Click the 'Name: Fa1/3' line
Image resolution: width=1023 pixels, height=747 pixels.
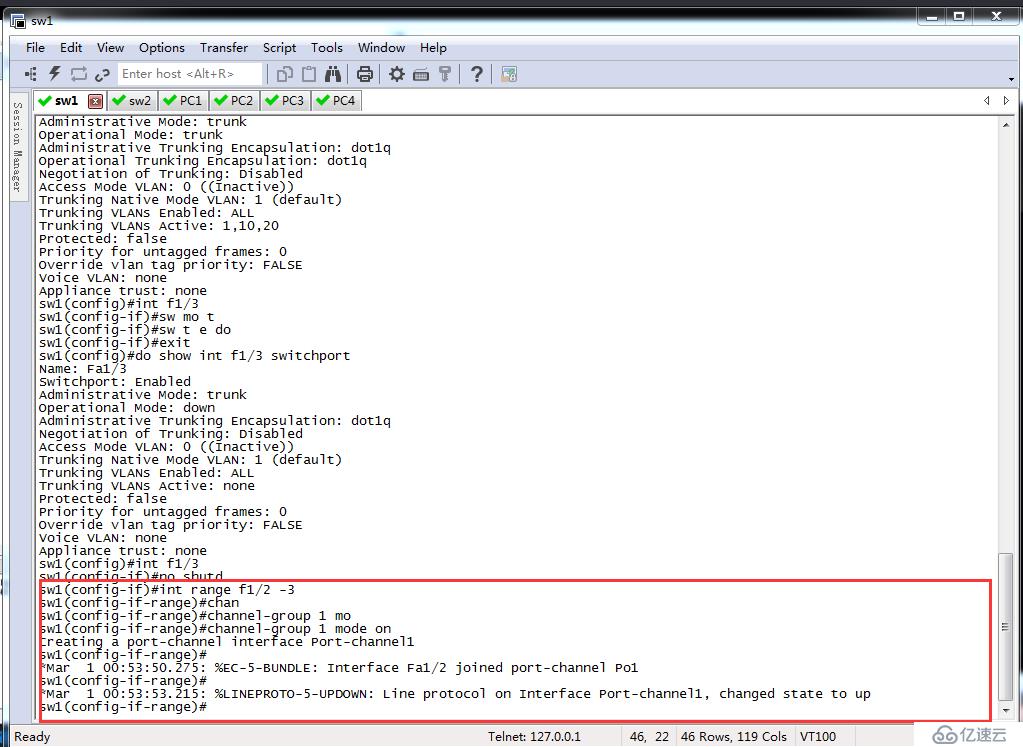pyautogui.click(x=83, y=369)
